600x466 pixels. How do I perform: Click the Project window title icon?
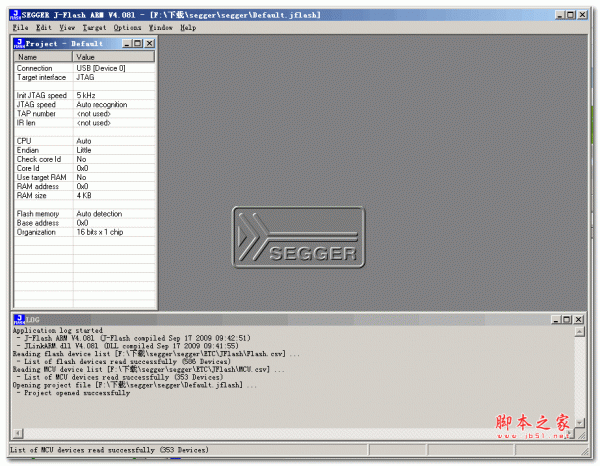[x=19, y=43]
